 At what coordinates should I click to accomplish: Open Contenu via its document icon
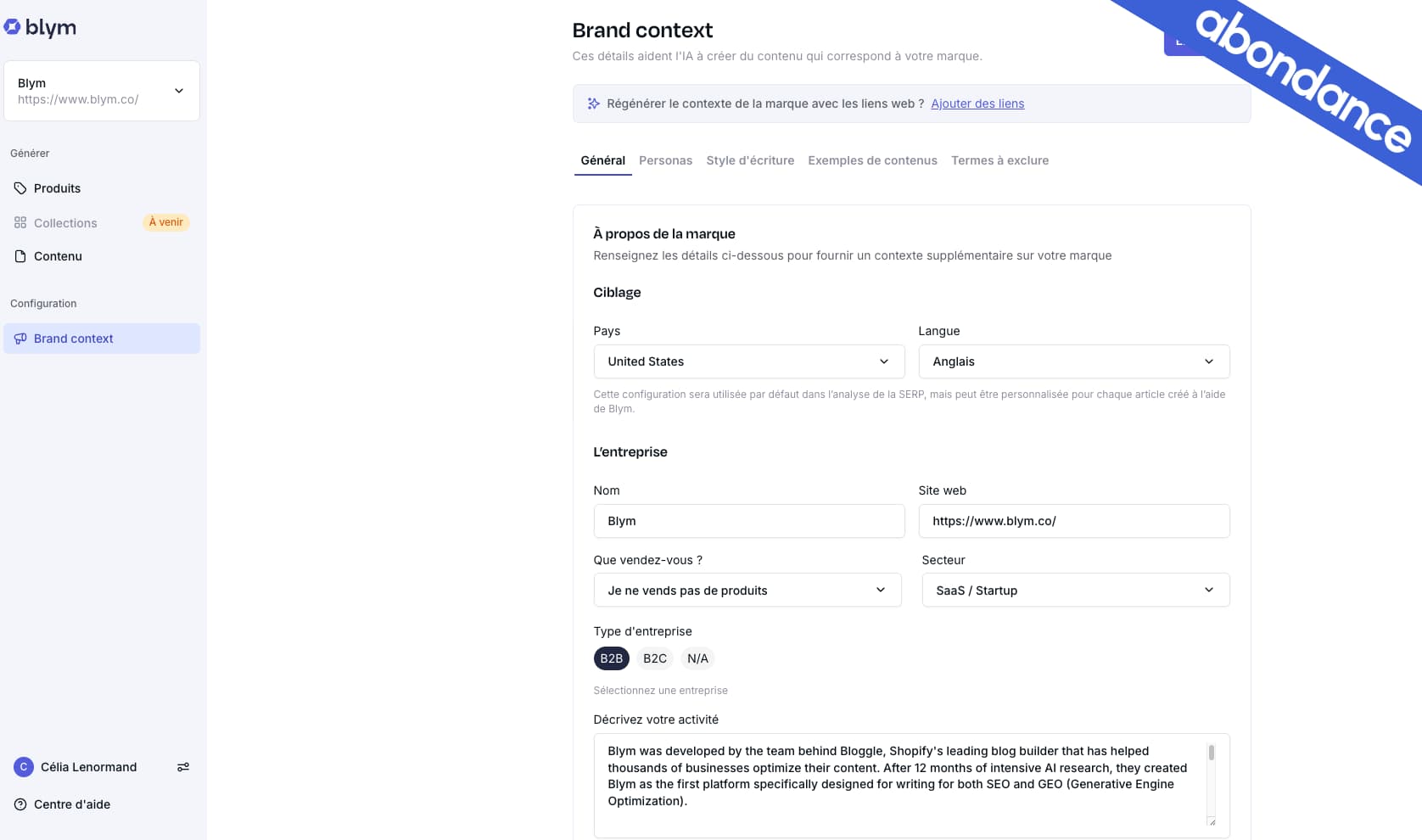[19, 255]
